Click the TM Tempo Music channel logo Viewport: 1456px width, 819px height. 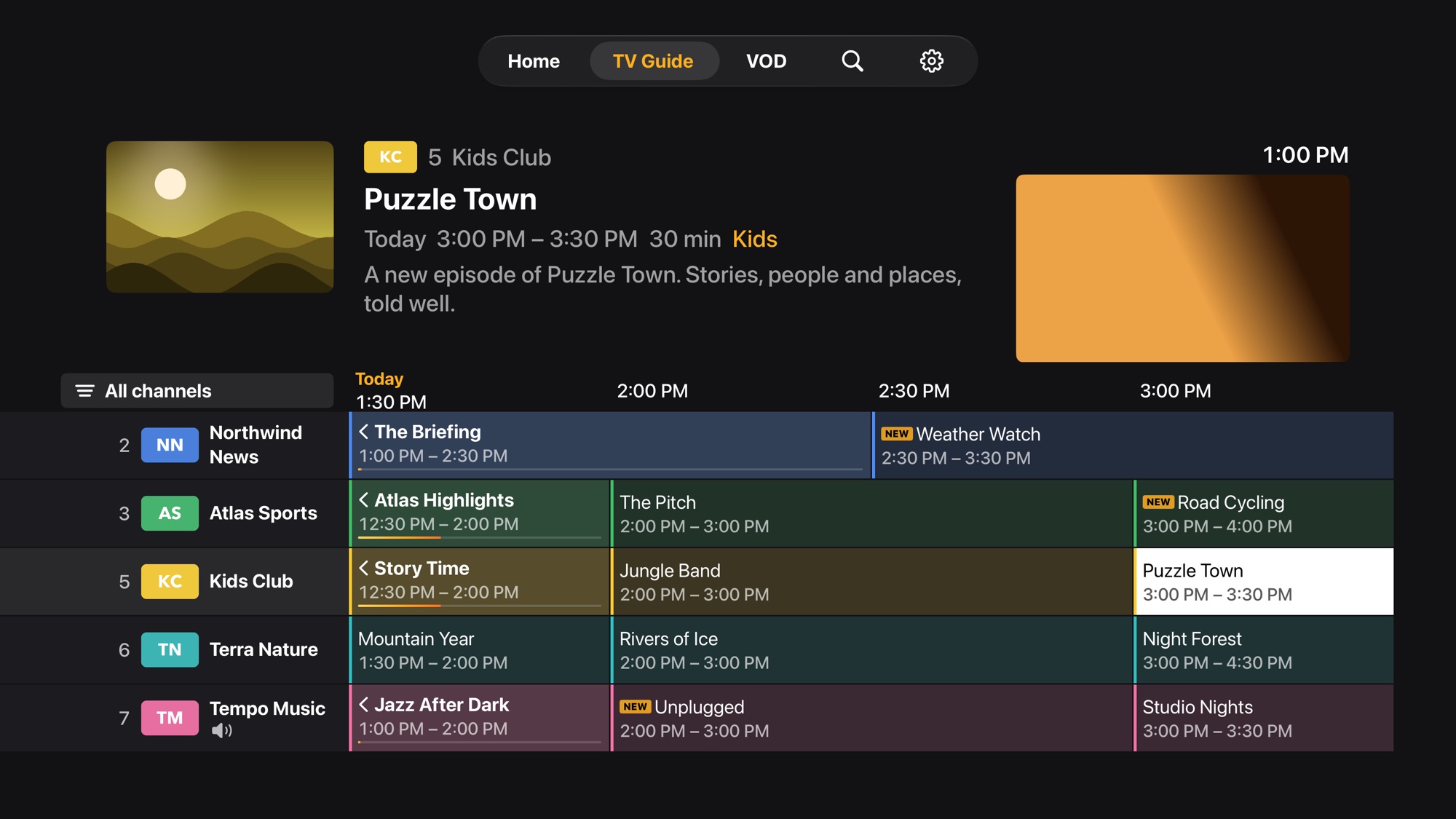click(170, 718)
